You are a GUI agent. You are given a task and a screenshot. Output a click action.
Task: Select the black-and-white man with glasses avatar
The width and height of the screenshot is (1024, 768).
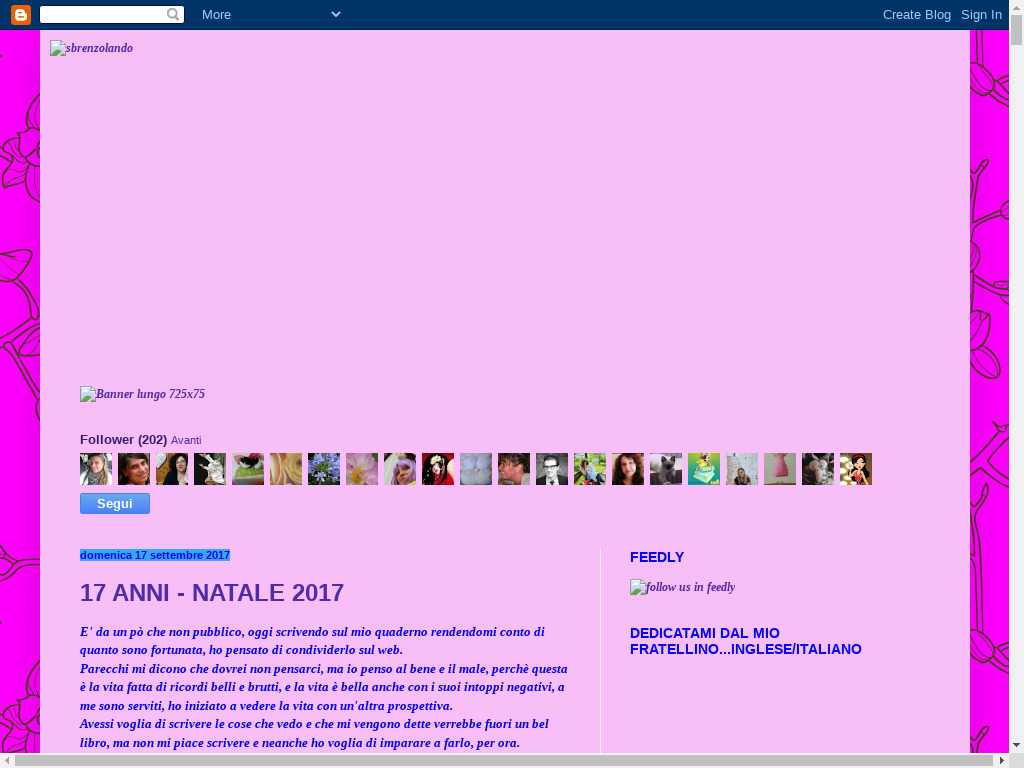coord(552,469)
